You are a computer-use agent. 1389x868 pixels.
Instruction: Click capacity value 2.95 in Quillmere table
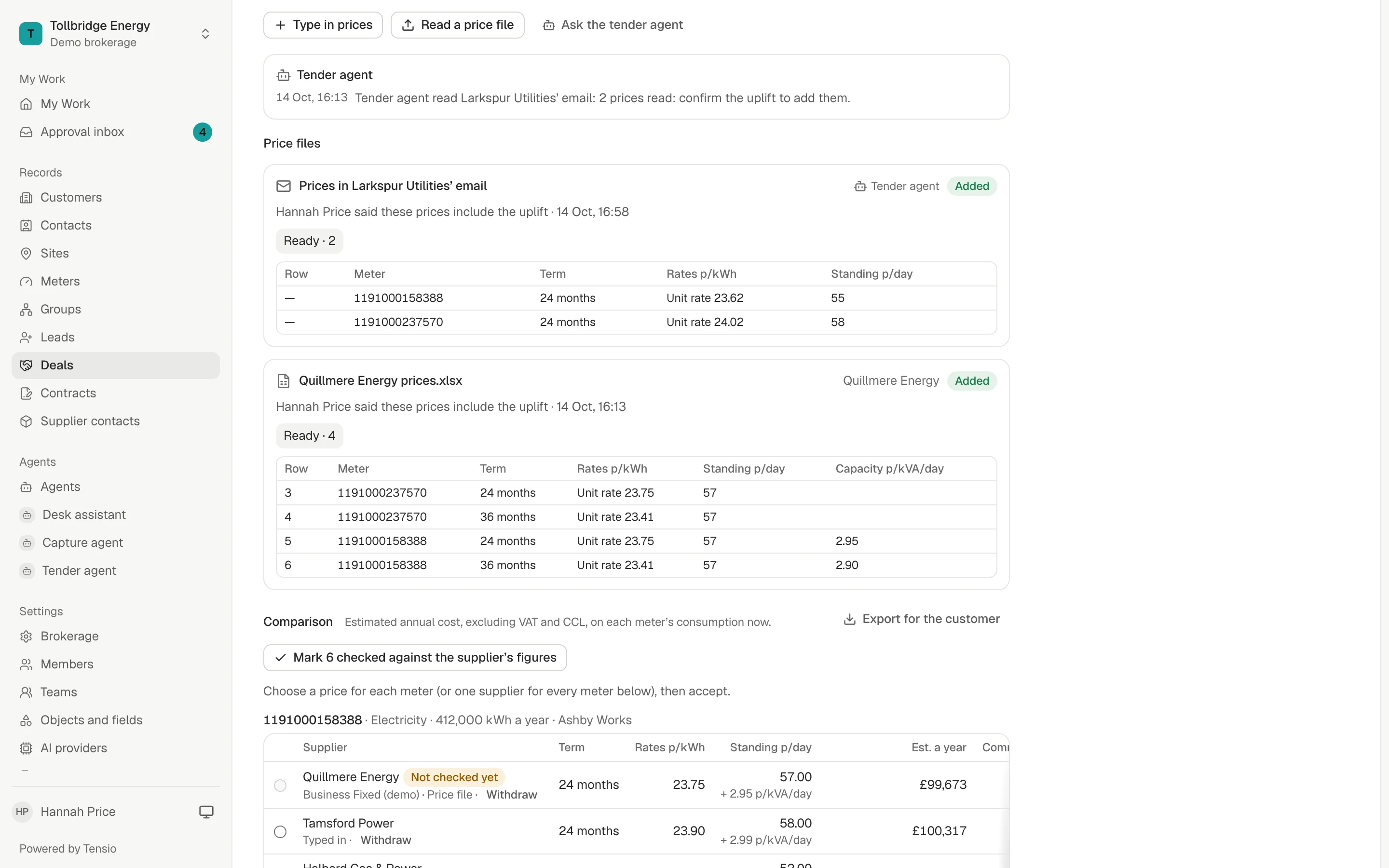846,541
